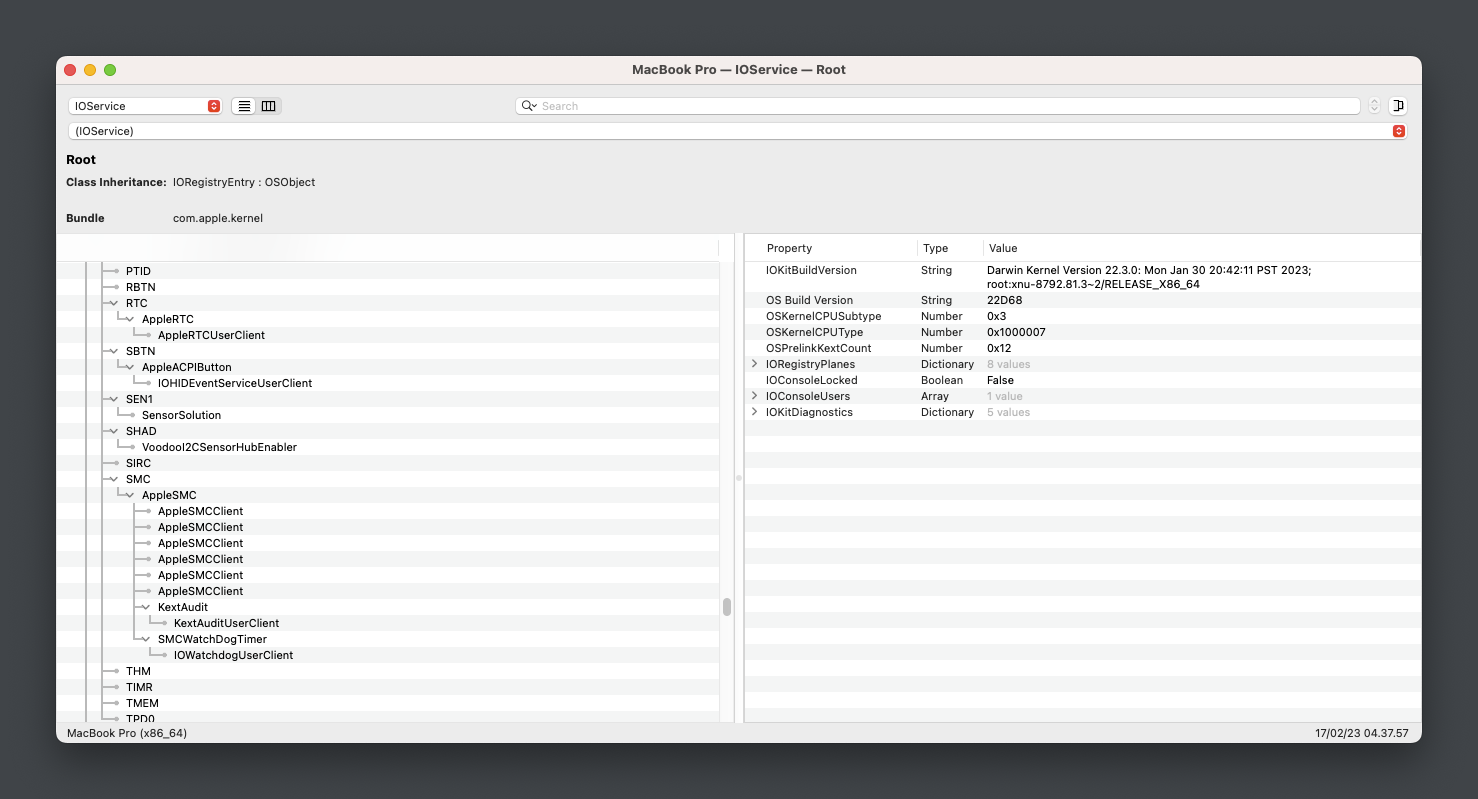Click the MacBook Pro (x86_64) status text
1478x799 pixels.
[x=127, y=733]
